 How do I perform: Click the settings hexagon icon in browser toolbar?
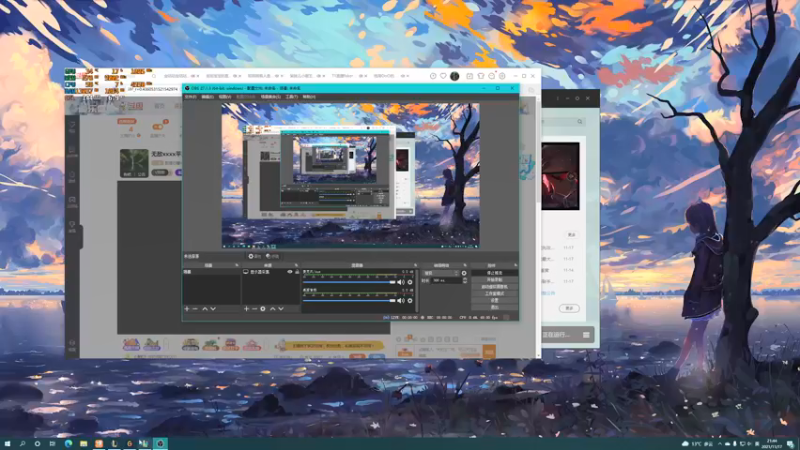click(502, 76)
